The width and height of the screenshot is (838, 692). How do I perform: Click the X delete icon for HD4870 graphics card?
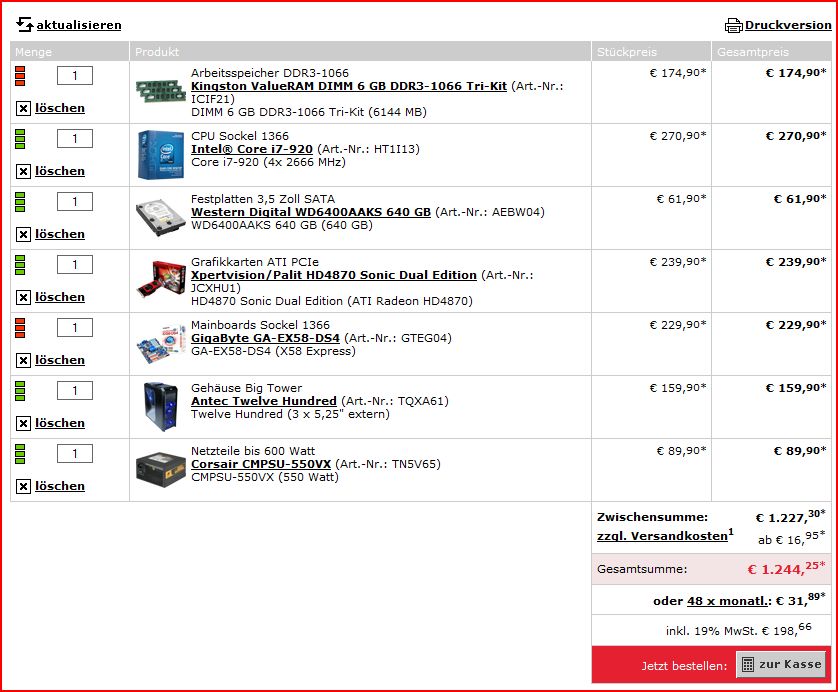(x=23, y=298)
